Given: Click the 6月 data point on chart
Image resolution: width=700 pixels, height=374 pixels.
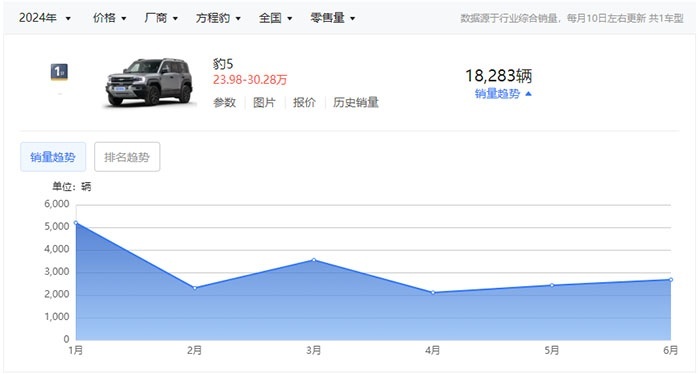Looking at the screenshot, I should pos(671,280).
